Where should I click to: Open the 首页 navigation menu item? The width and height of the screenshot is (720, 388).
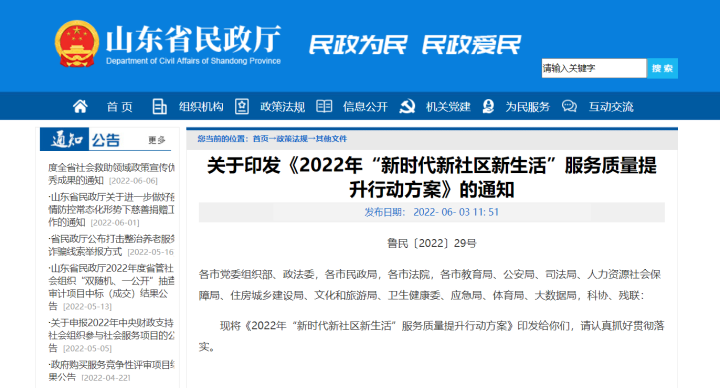click(120, 107)
